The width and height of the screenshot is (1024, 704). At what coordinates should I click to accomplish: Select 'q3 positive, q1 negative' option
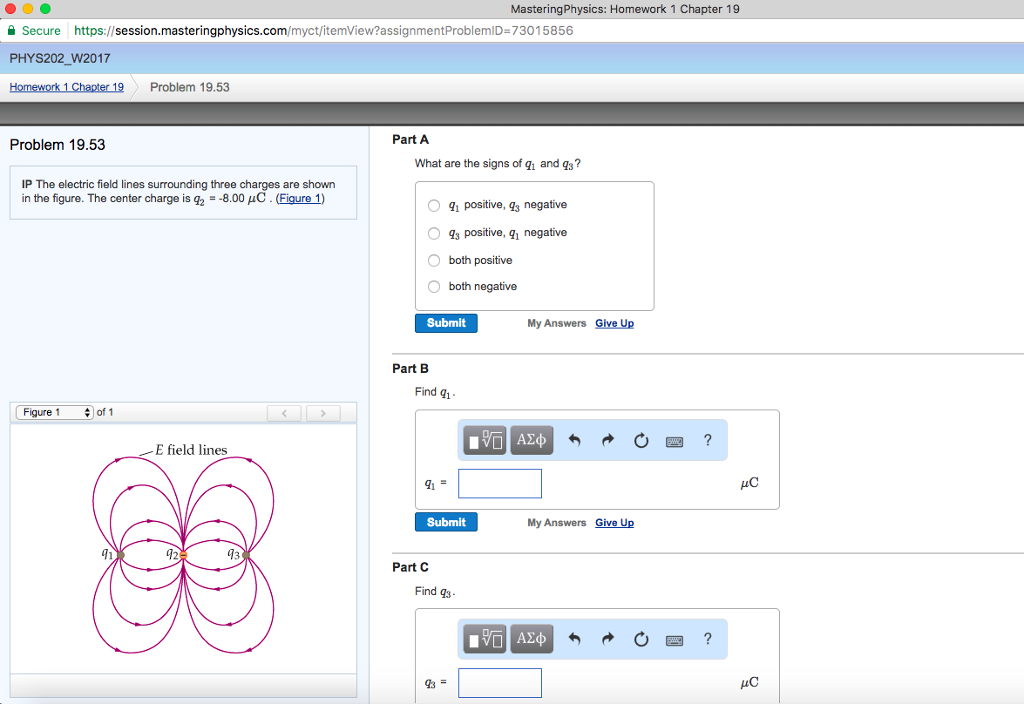(x=434, y=233)
